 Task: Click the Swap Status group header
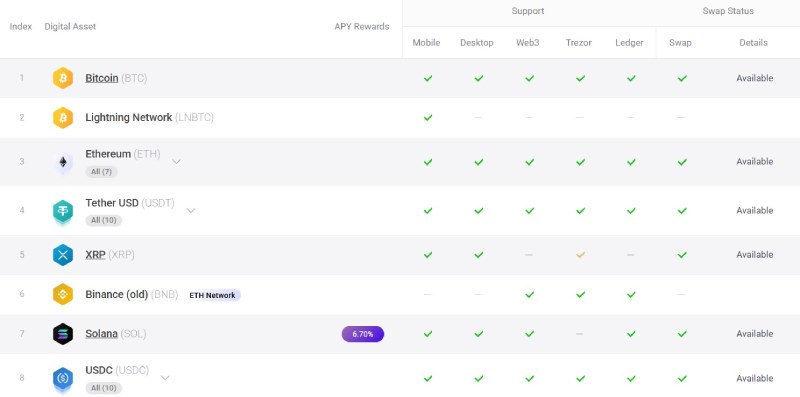click(728, 11)
